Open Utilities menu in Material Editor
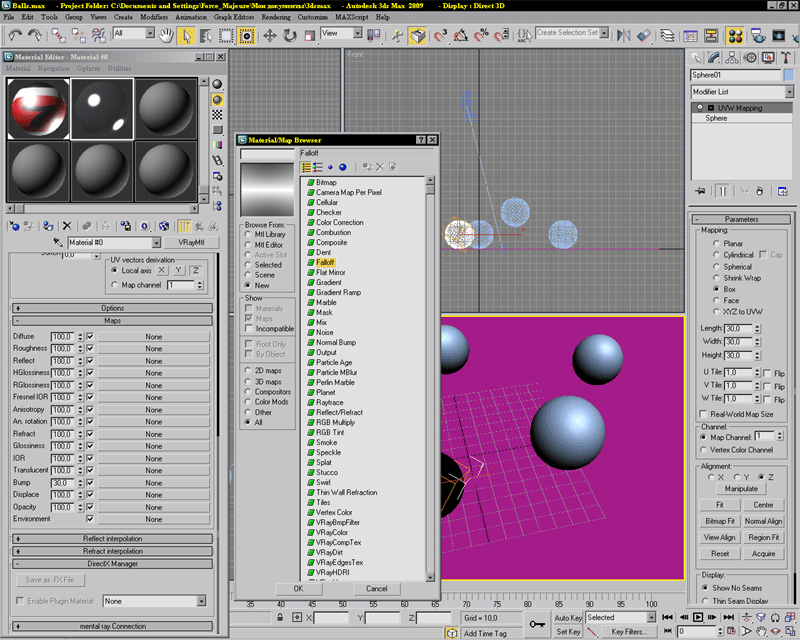This screenshot has height=640, width=800. click(119, 68)
